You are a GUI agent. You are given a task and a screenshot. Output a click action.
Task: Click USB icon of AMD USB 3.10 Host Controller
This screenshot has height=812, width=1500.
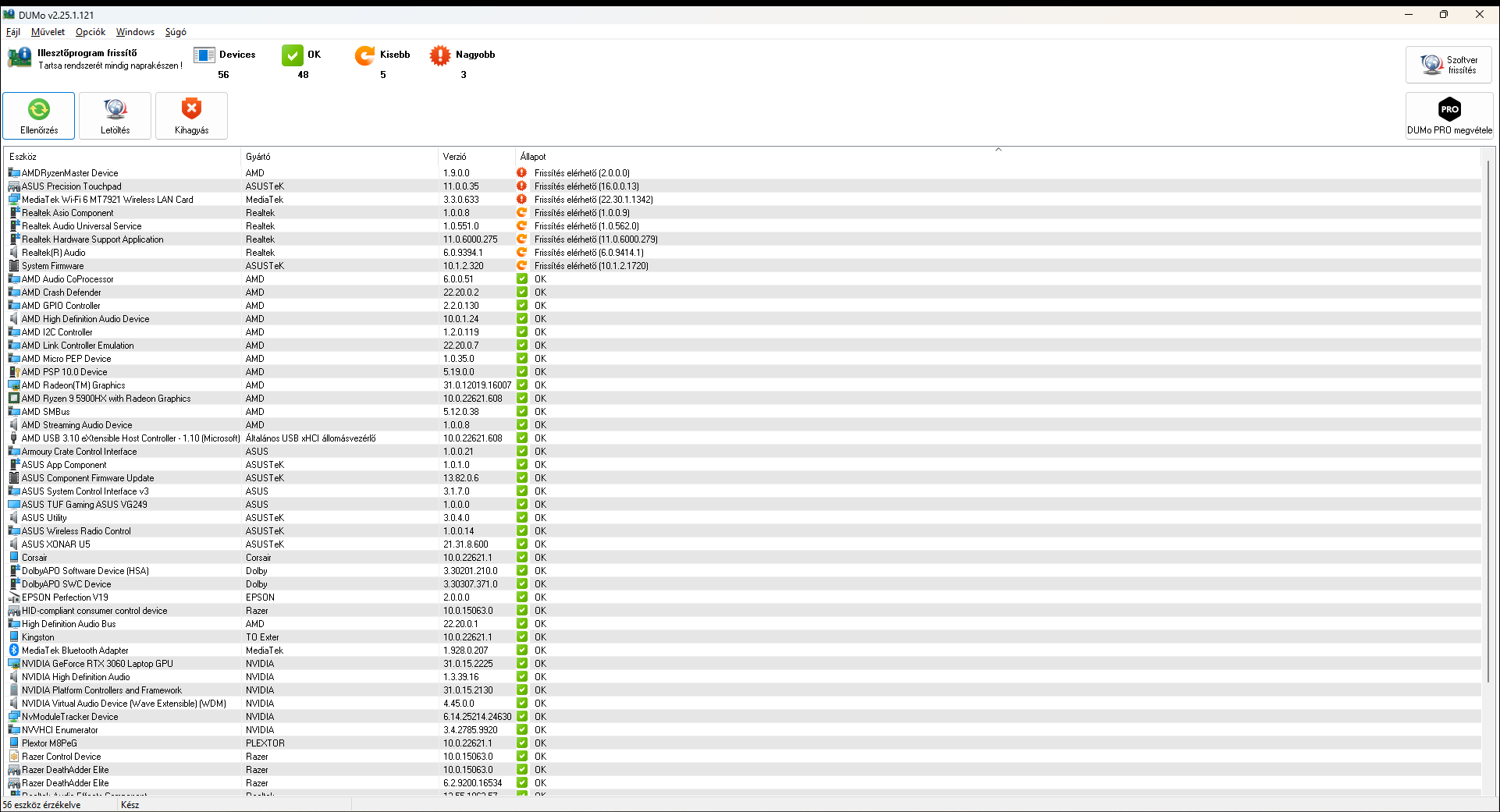click(x=14, y=438)
